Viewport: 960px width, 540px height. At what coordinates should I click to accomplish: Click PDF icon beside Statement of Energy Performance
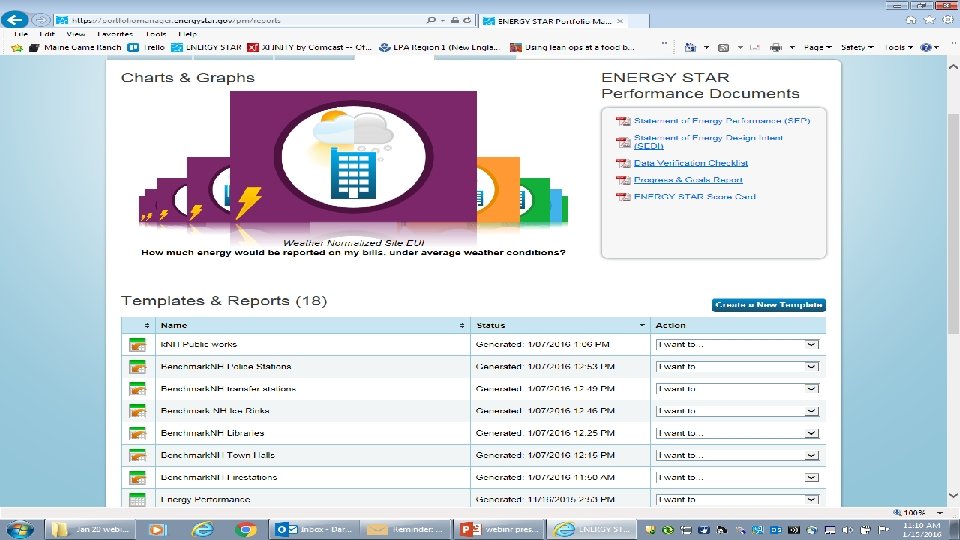(623, 121)
